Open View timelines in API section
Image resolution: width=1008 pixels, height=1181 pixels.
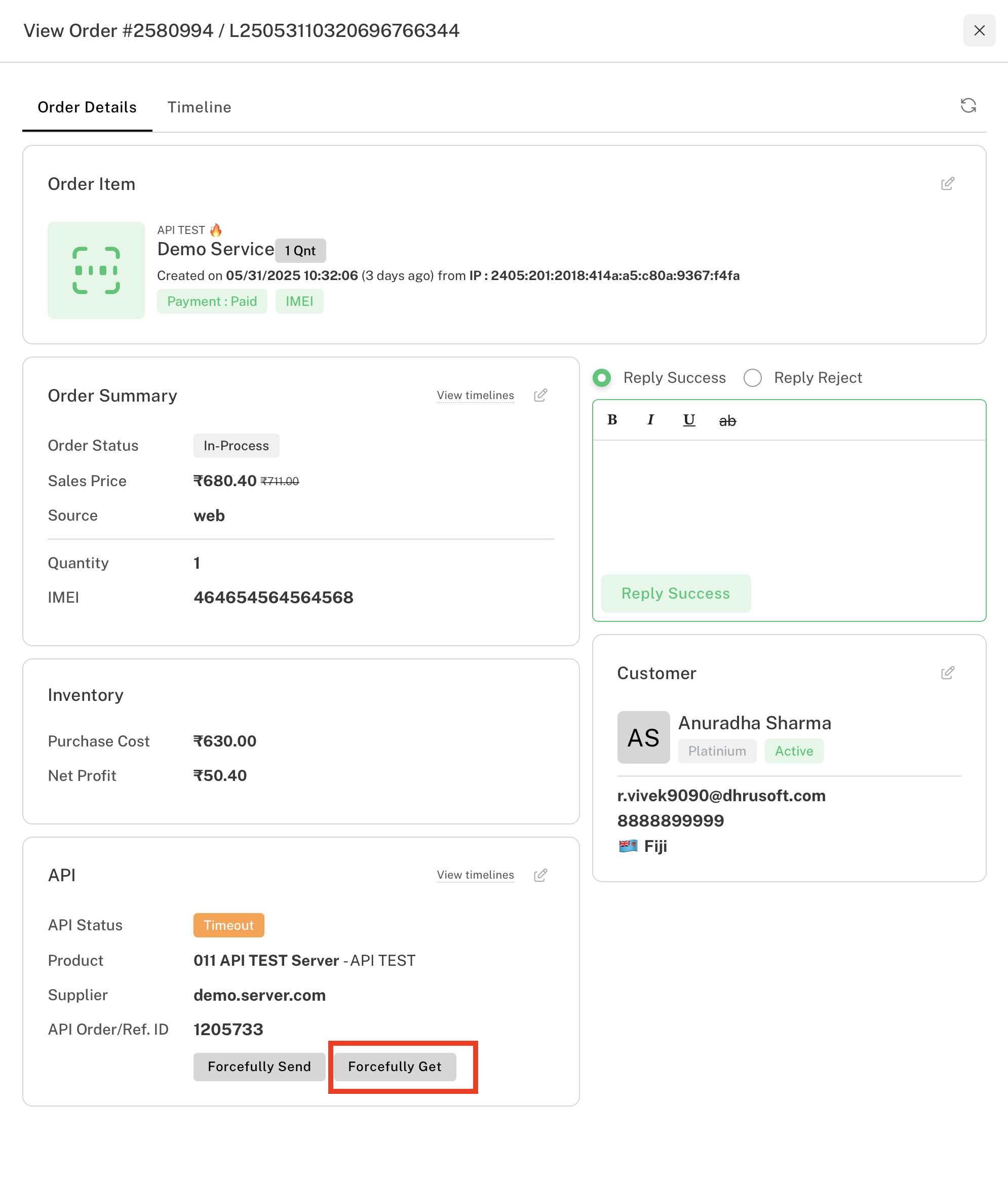[476, 875]
